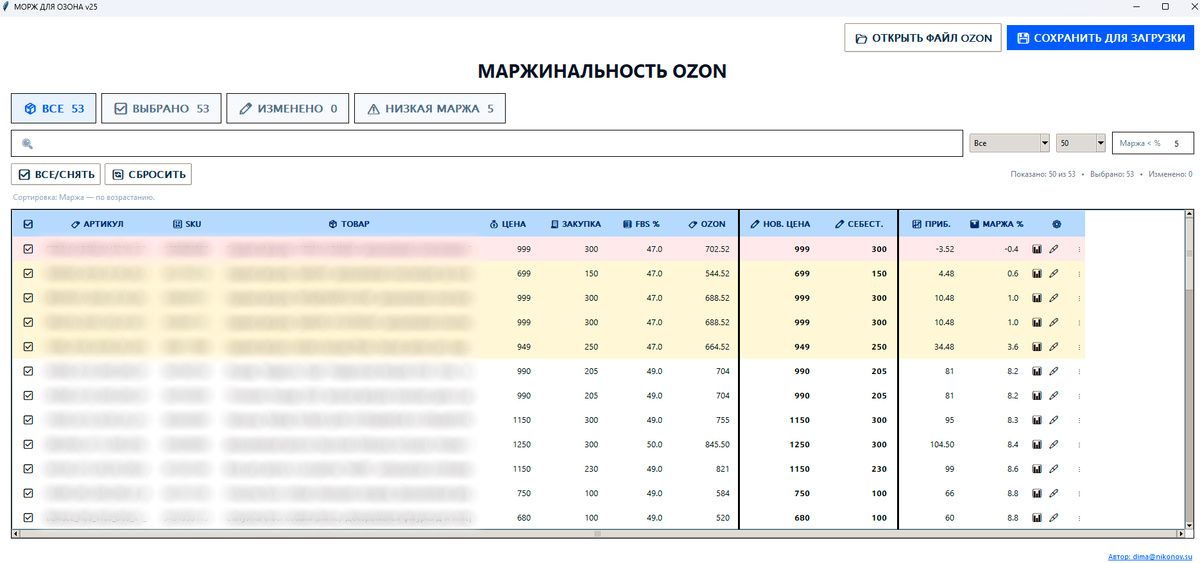Open three-dot menu for 8.6 margin row
The image size is (1200, 563).
[x=1078, y=468]
